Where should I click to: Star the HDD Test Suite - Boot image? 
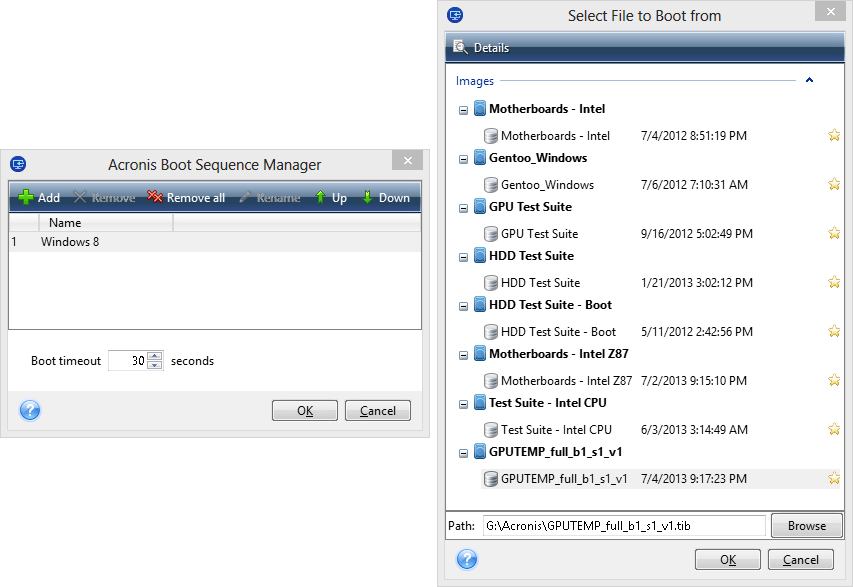click(x=834, y=331)
